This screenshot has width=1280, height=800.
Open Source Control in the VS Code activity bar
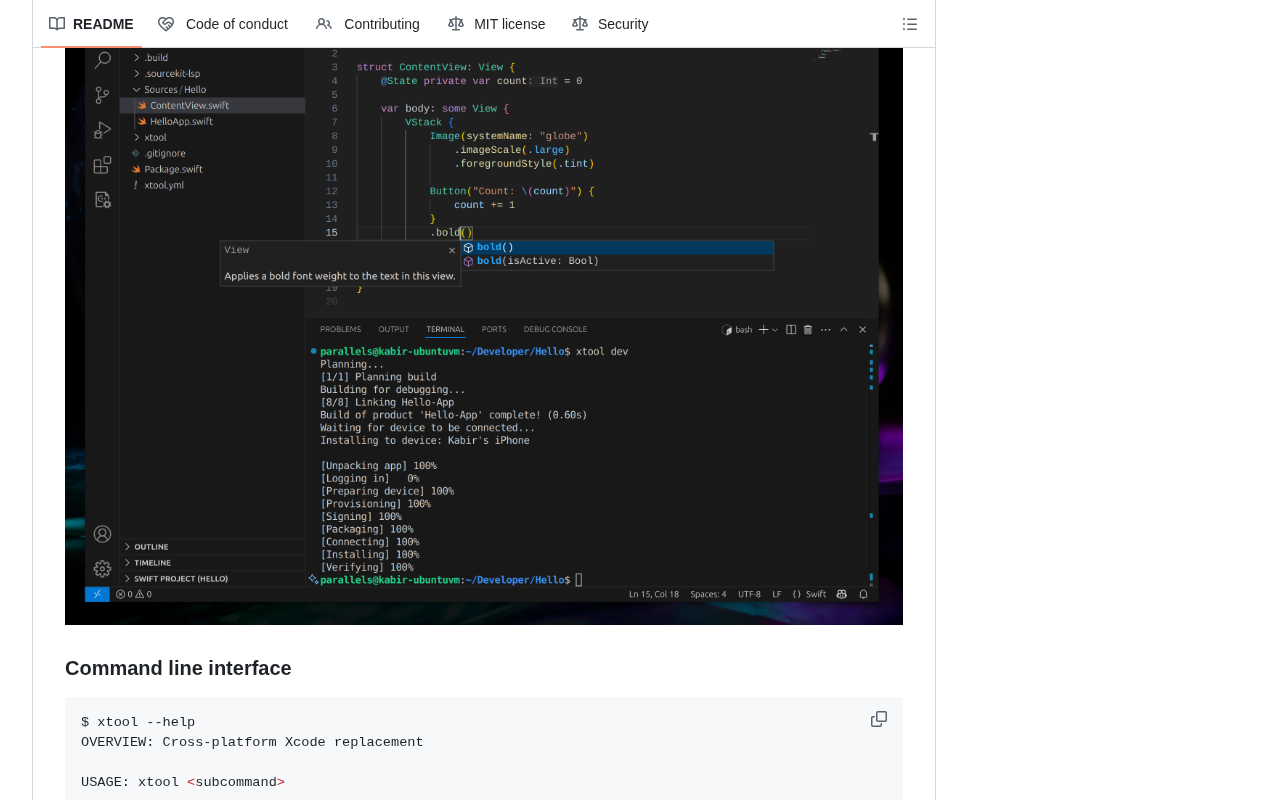pos(102,96)
